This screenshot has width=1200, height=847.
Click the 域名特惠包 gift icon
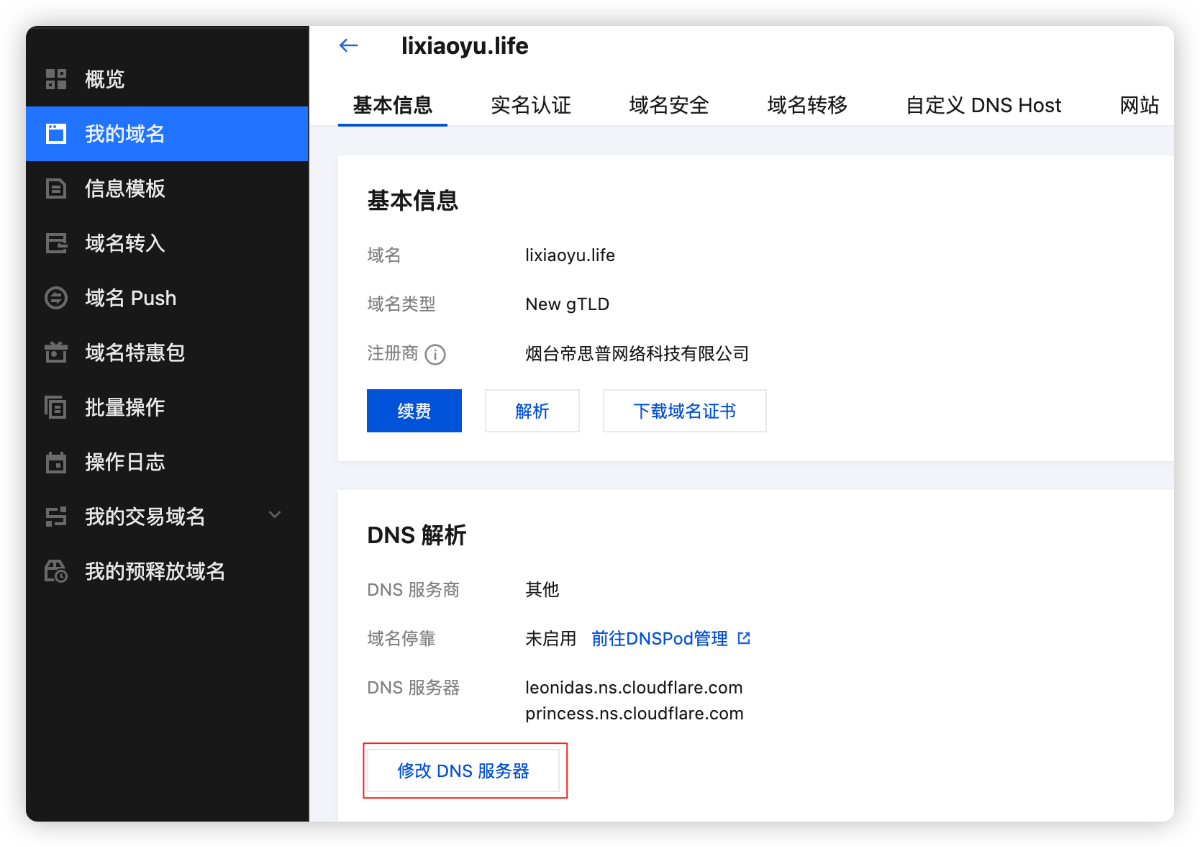tap(56, 353)
